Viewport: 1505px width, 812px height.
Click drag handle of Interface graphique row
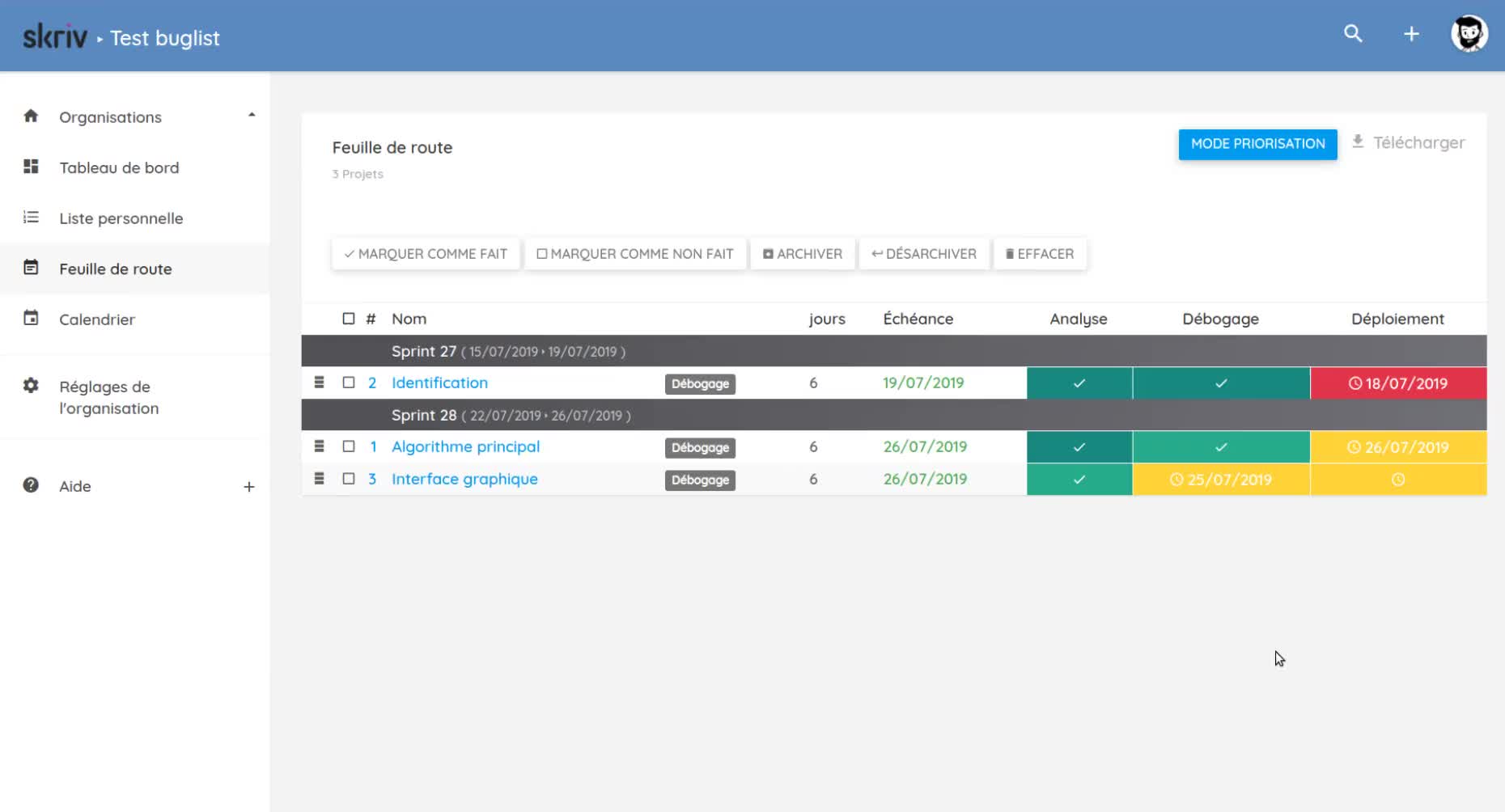pyautogui.click(x=319, y=479)
